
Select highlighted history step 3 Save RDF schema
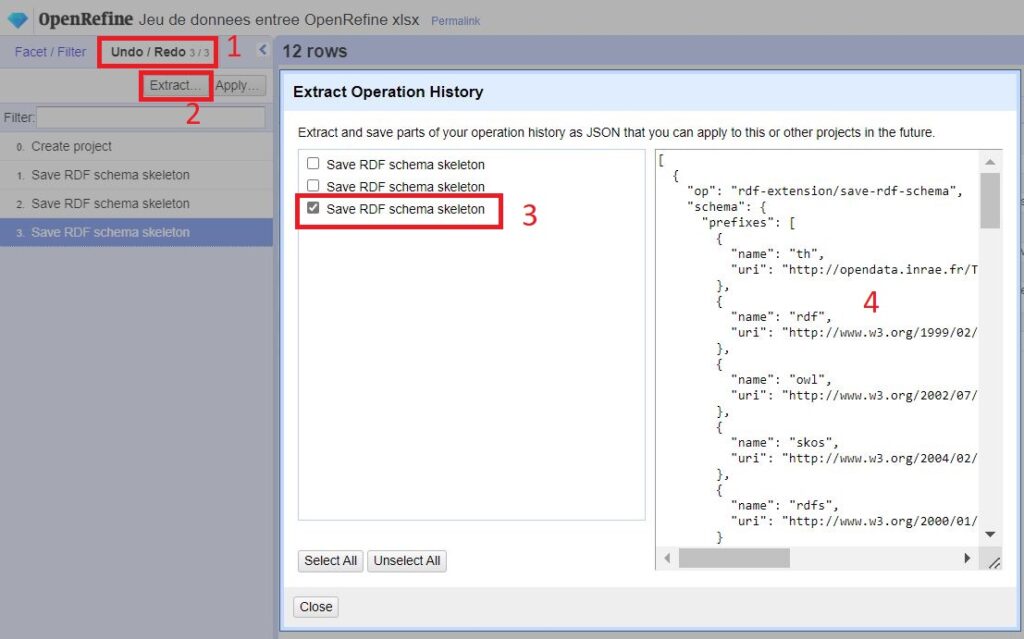tap(110, 233)
